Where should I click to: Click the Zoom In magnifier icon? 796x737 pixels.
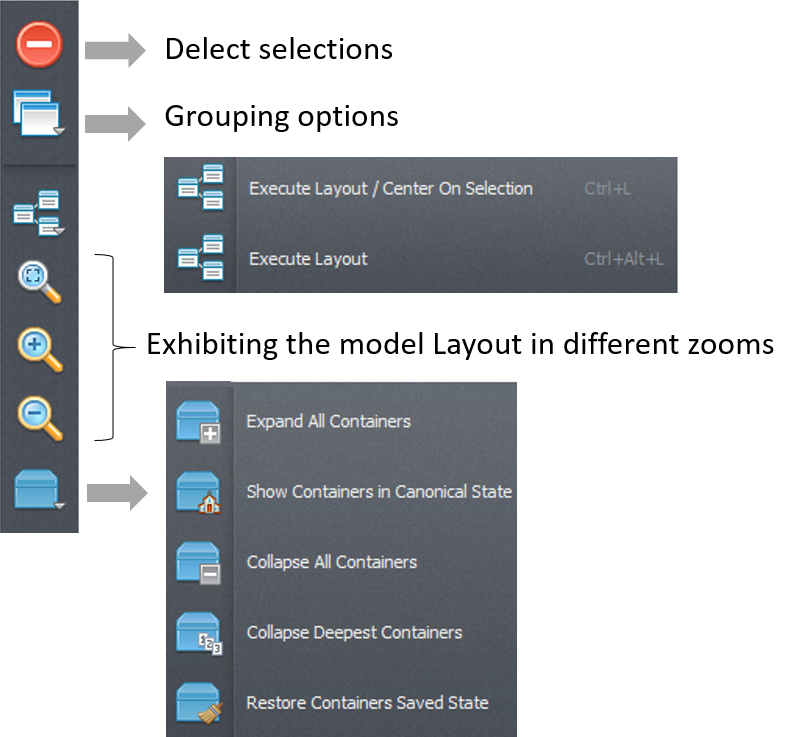click(39, 350)
